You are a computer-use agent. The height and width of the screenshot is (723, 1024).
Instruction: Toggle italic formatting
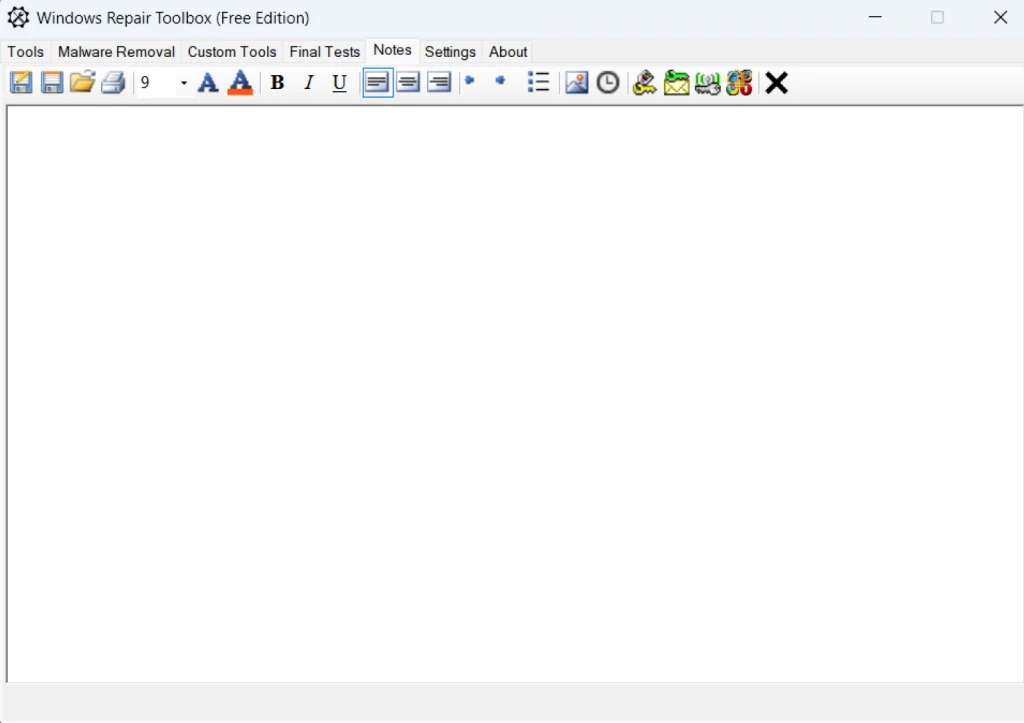[309, 83]
